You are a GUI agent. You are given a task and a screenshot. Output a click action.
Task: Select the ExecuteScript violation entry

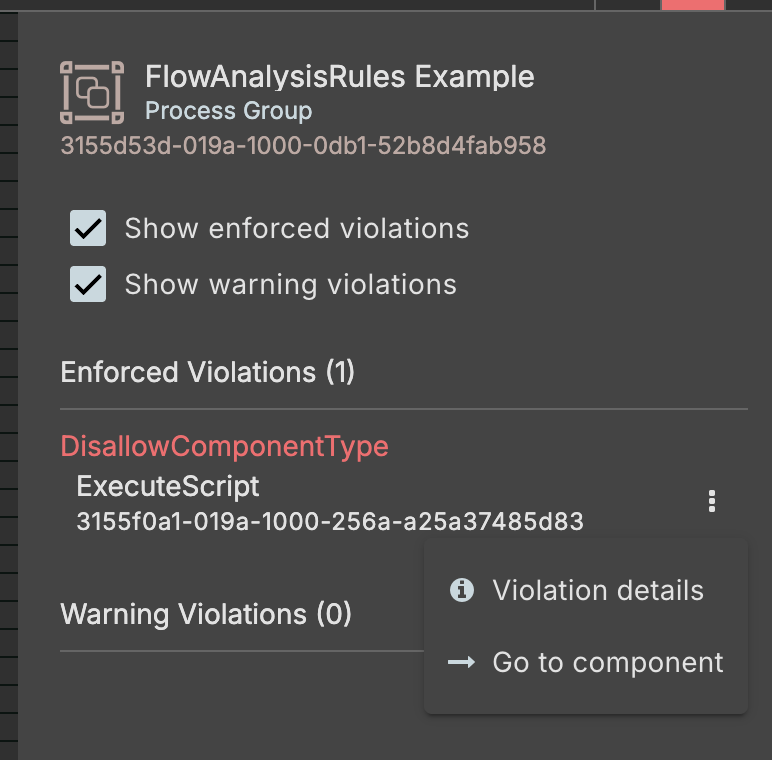pos(168,487)
